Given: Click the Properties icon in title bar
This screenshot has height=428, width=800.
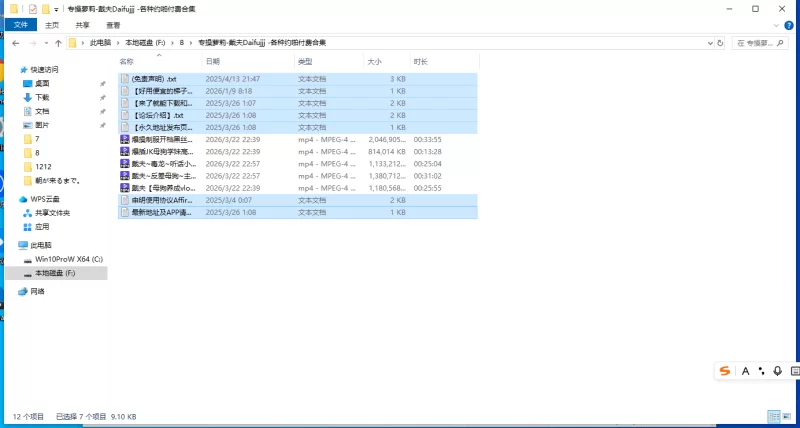Looking at the screenshot, I should pyautogui.click(x=32, y=8).
